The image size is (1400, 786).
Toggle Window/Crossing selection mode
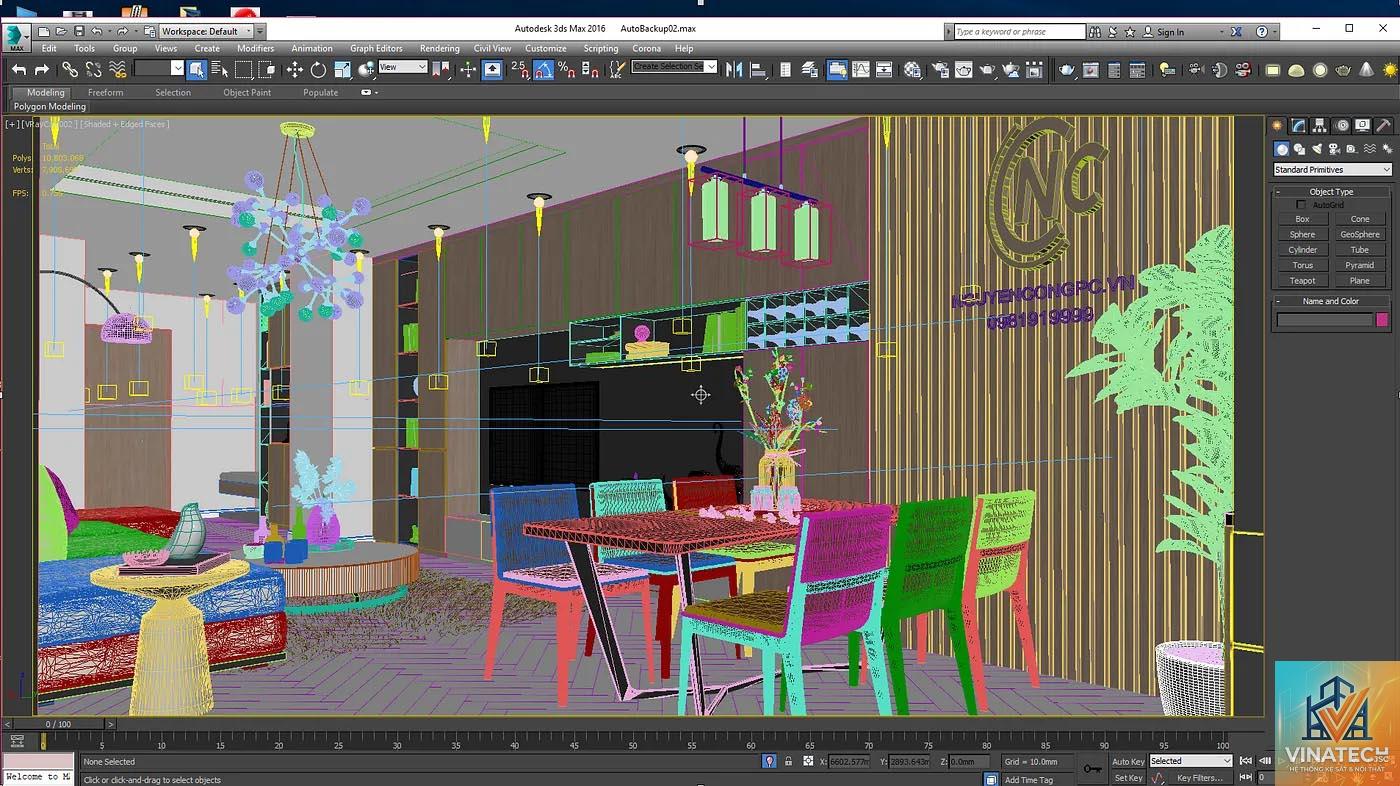pos(267,69)
